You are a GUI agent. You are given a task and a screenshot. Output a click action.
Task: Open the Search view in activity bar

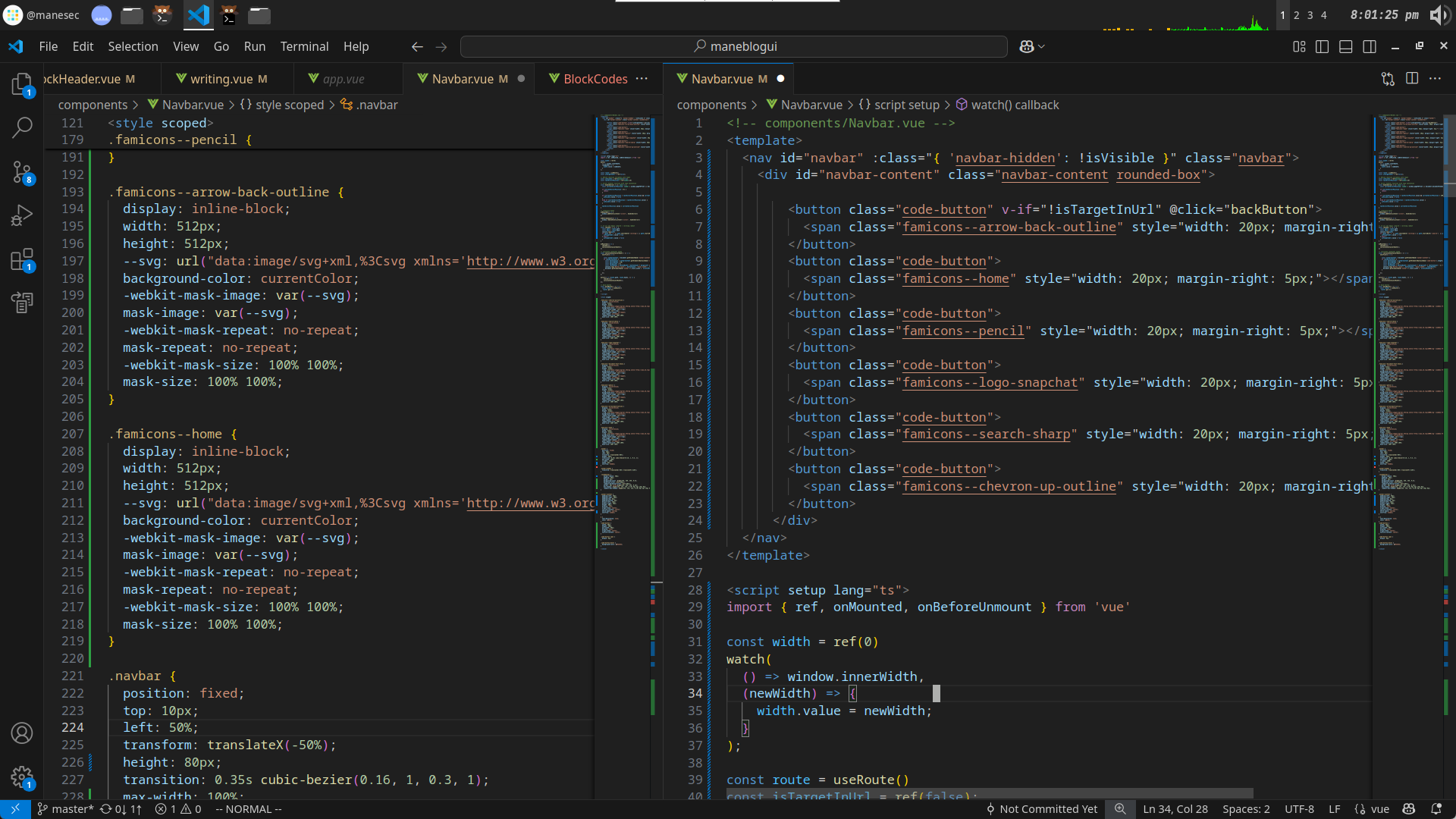[x=22, y=127]
